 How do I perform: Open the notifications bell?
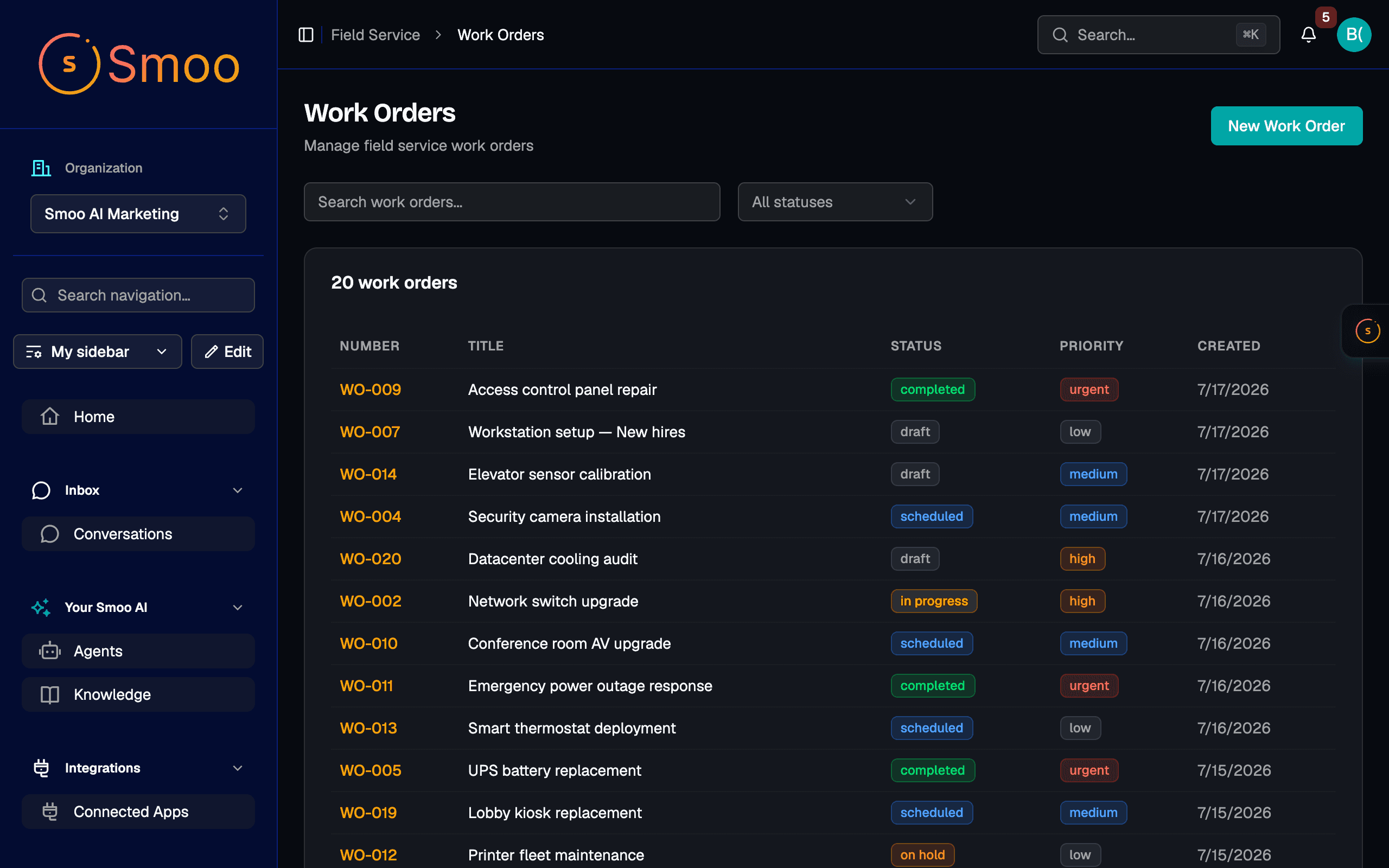click(x=1308, y=35)
